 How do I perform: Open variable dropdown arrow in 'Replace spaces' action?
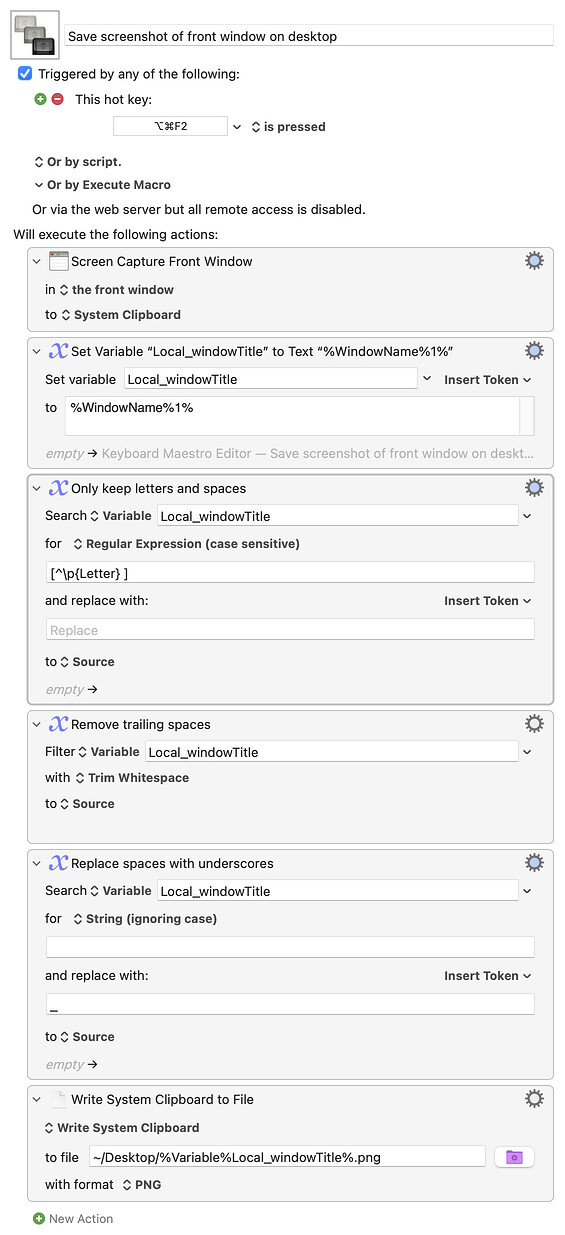[x=528, y=891]
